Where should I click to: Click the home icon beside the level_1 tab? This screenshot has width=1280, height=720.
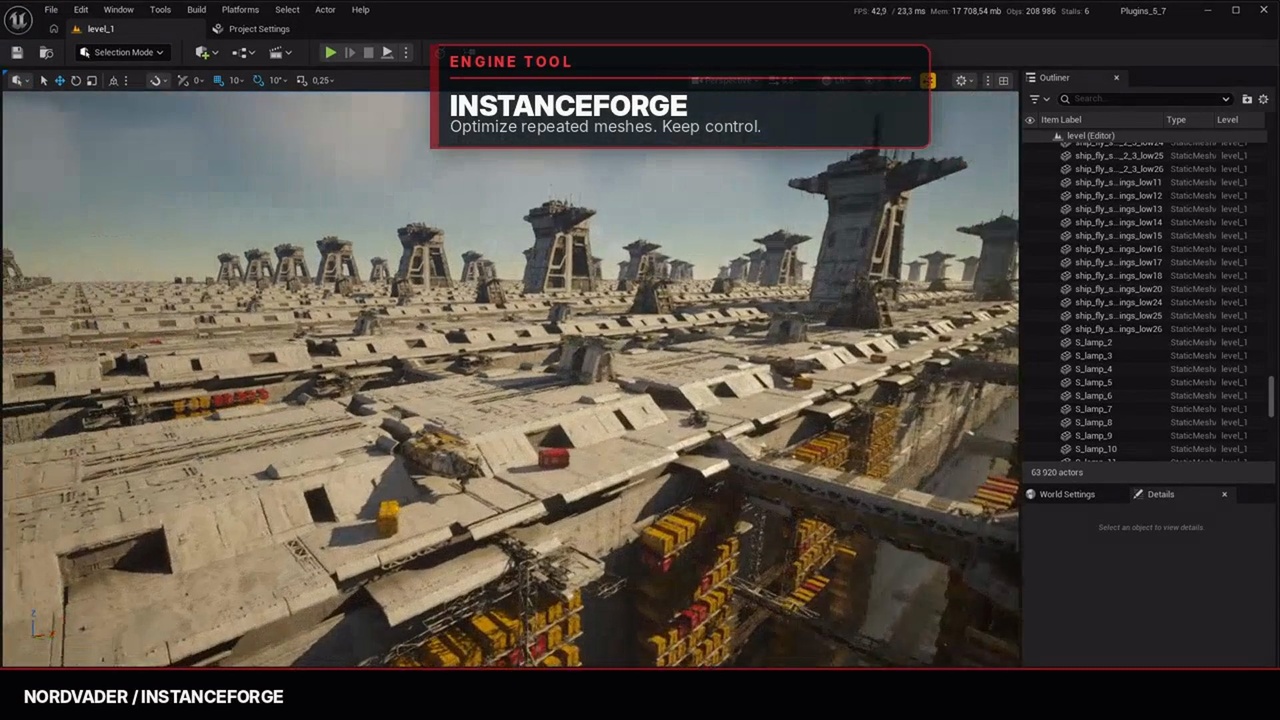tap(54, 29)
